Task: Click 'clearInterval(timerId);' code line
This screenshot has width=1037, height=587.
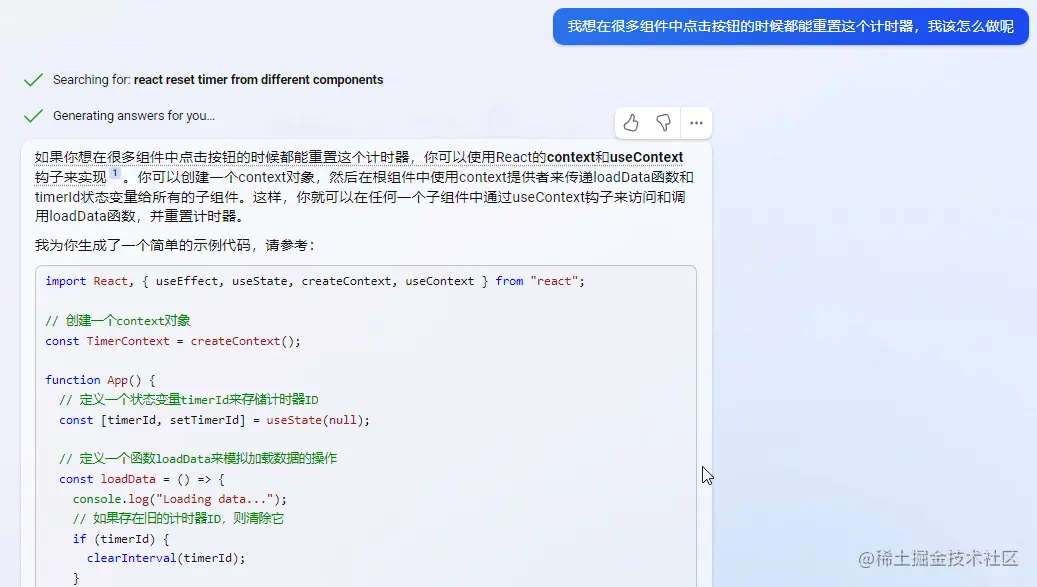Action: tap(166, 558)
